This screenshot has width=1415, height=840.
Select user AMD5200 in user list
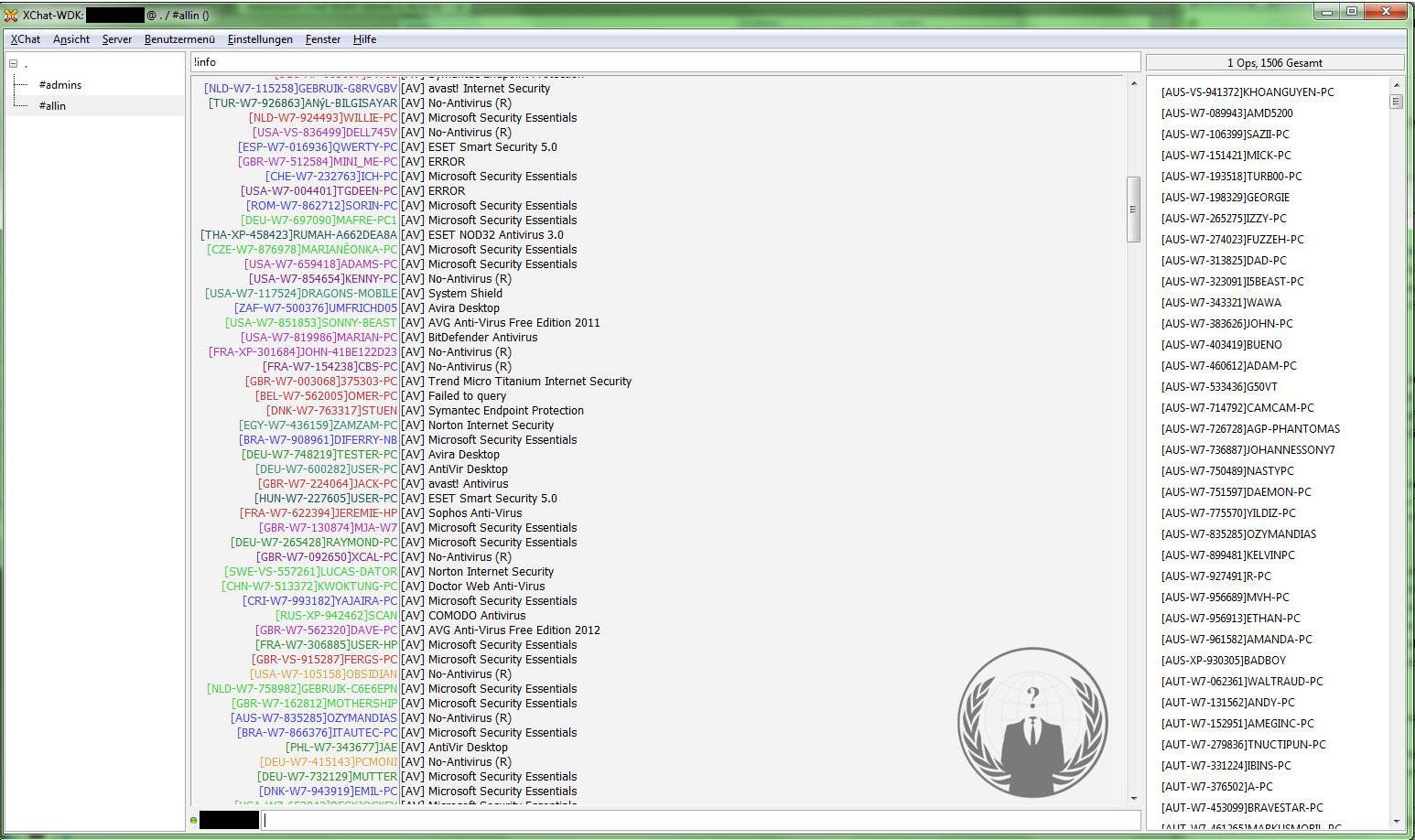(1226, 113)
